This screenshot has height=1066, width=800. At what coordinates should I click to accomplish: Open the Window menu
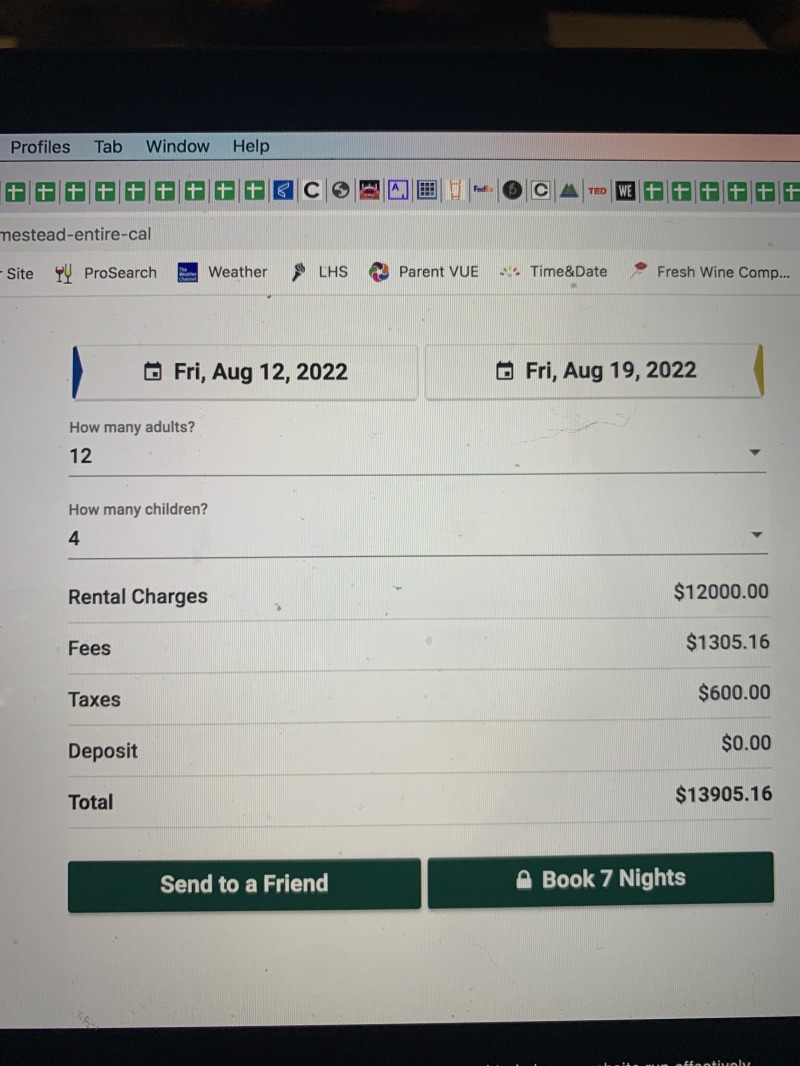(177, 146)
